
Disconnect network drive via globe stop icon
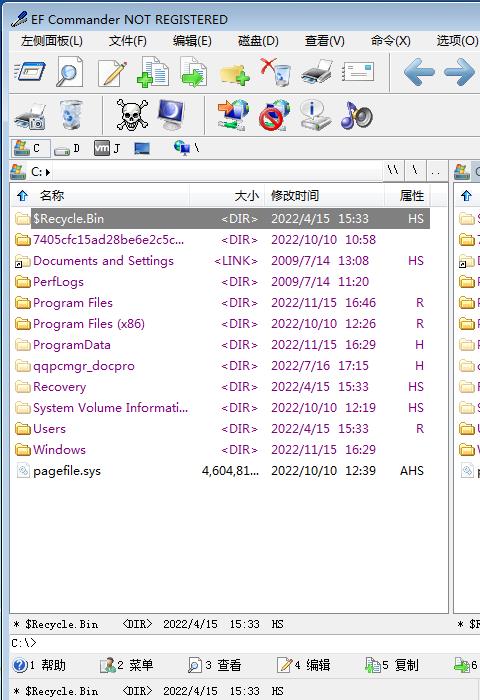tap(274, 115)
